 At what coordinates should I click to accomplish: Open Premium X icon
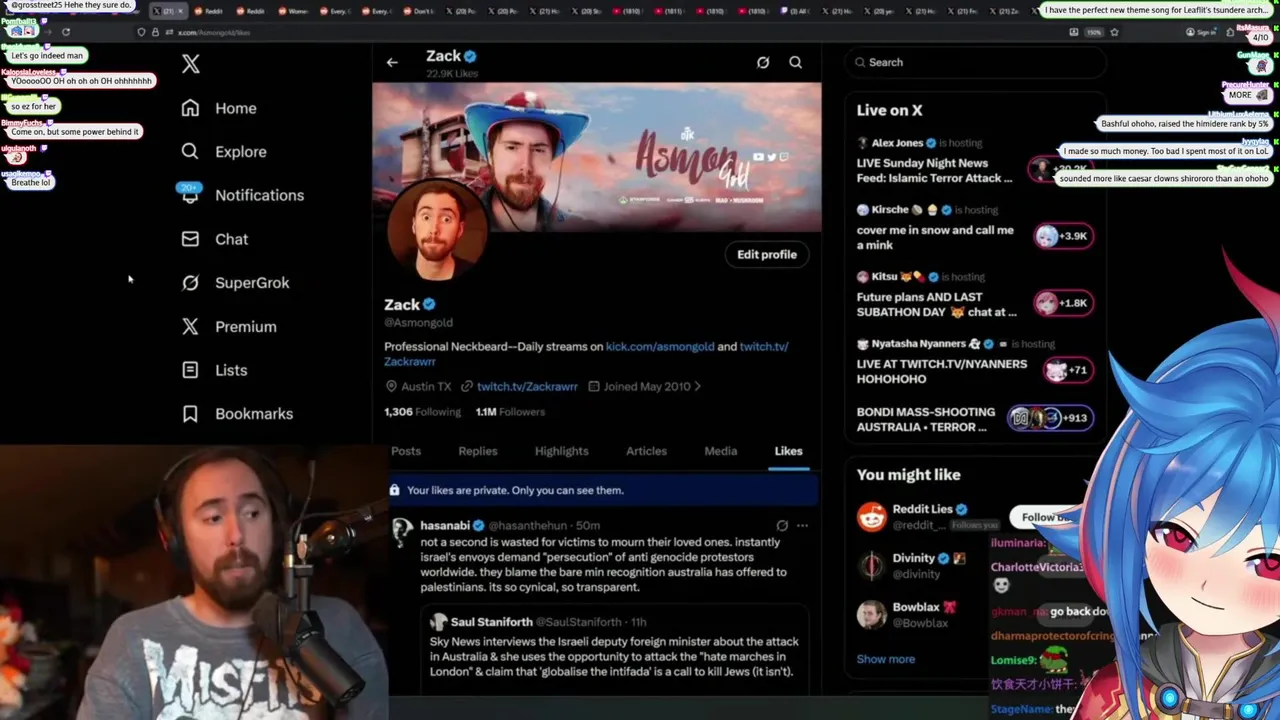tap(190, 326)
